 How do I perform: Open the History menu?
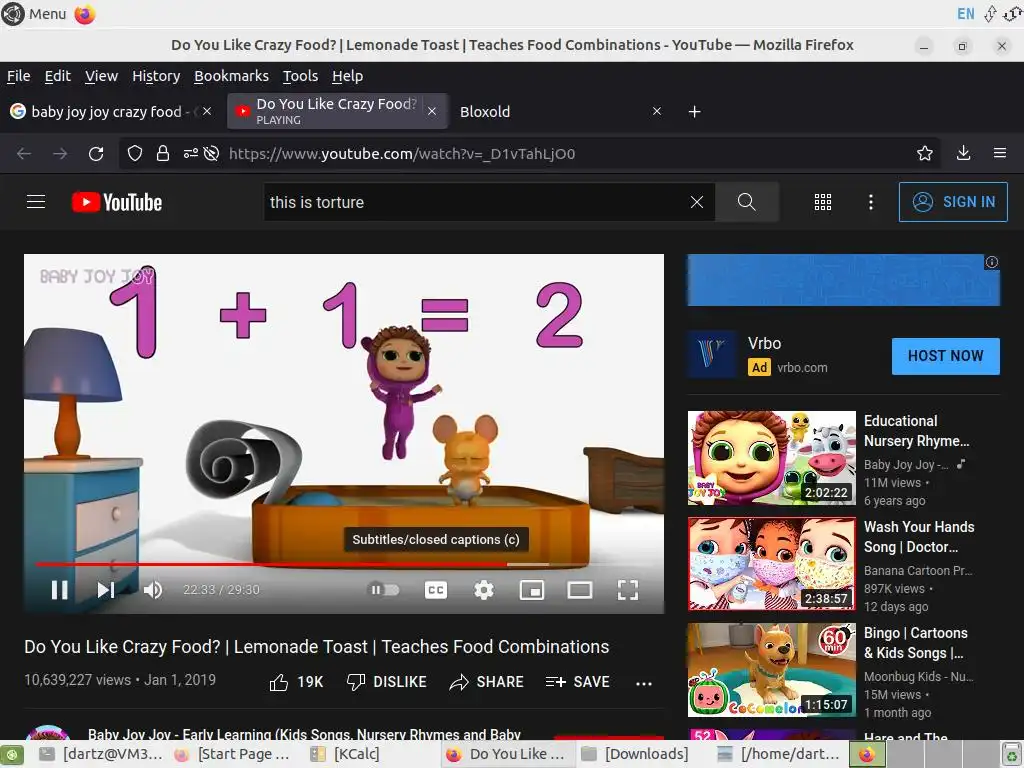click(x=156, y=76)
